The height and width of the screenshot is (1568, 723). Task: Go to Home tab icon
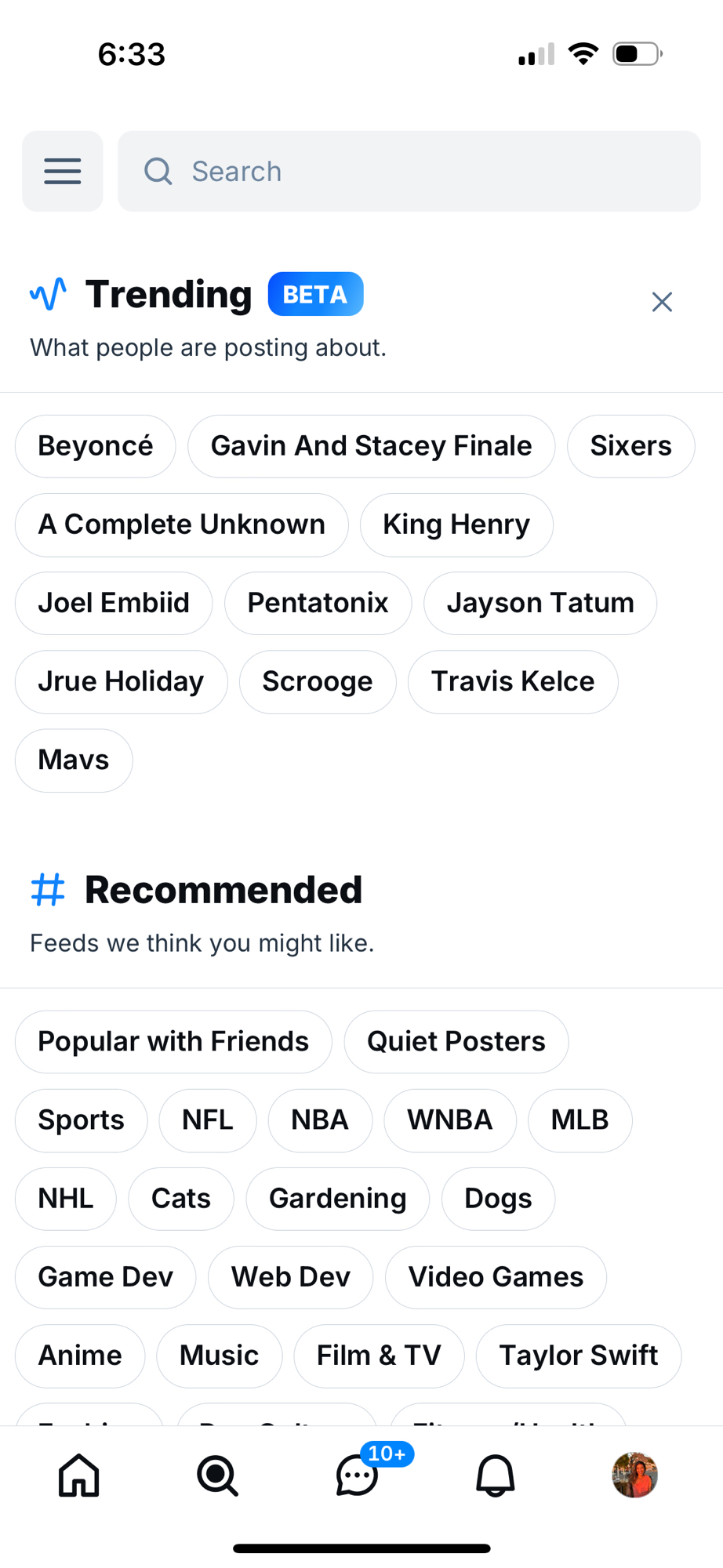coord(79,1475)
